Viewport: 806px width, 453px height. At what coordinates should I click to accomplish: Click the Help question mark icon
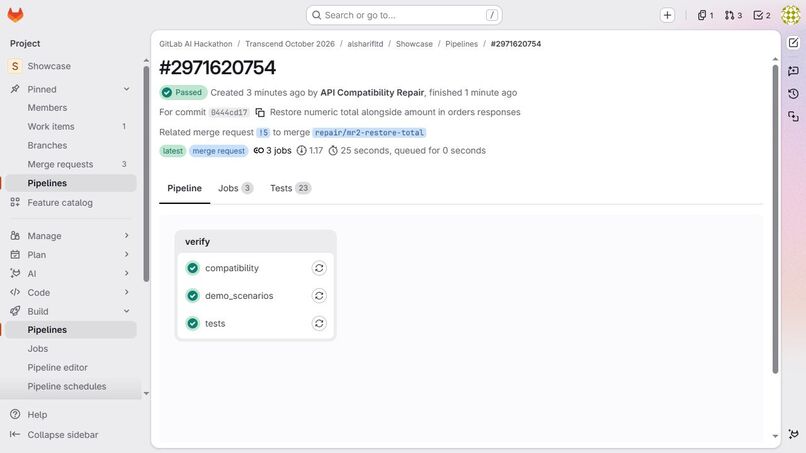[15, 414]
